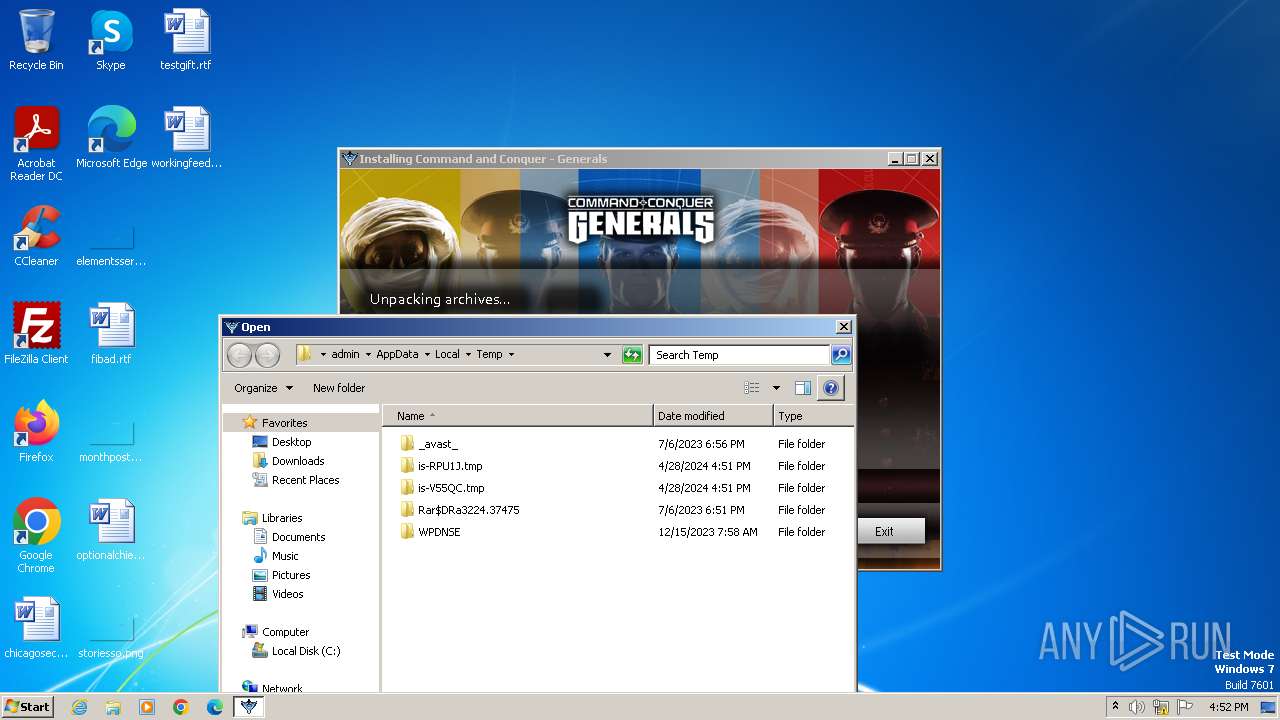Click the volume speaker tray icon
The height and width of the screenshot is (720, 1280).
(1137, 707)
